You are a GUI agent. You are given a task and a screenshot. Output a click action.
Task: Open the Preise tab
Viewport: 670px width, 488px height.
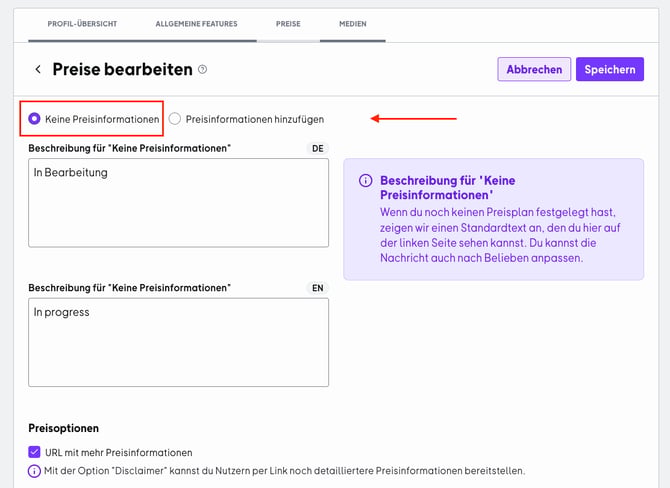(x=288, y=24)
